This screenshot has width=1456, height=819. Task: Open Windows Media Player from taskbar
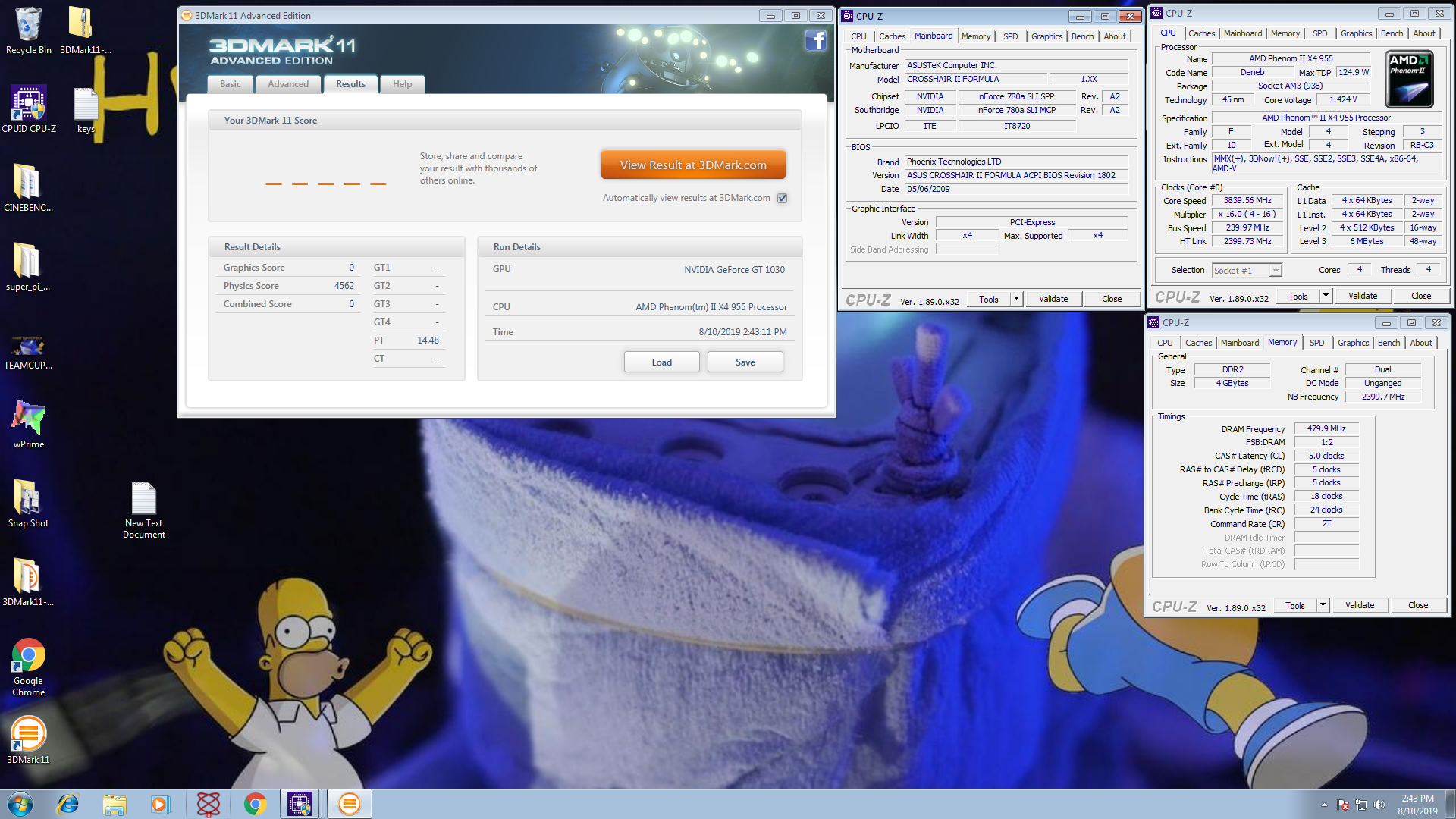pyautogui.click(x=160, y=804)
